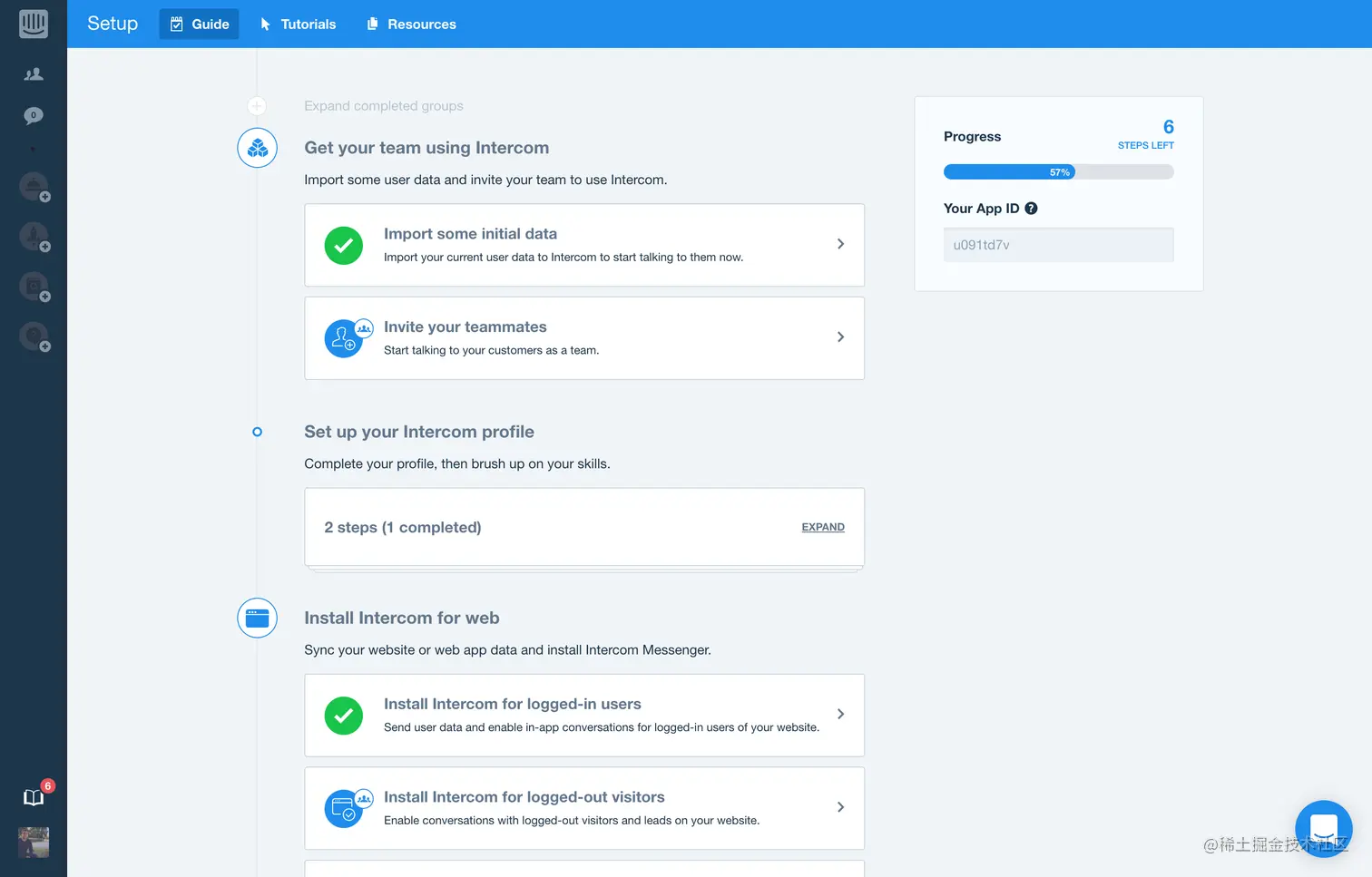Click the book icon with the red 6 badge
Image resolution: width=1372 pixels, height=877 pixels.
tap(34, 798)
